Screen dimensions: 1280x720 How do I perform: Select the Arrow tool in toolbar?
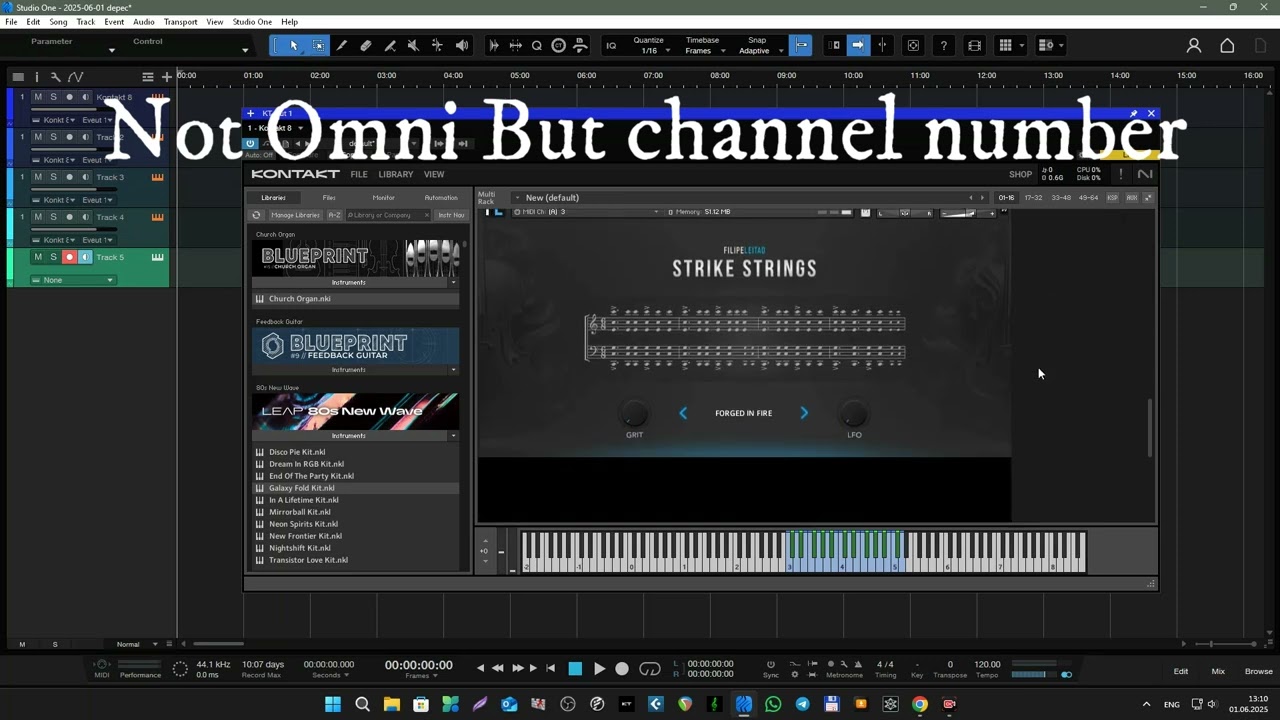(294, 45)
